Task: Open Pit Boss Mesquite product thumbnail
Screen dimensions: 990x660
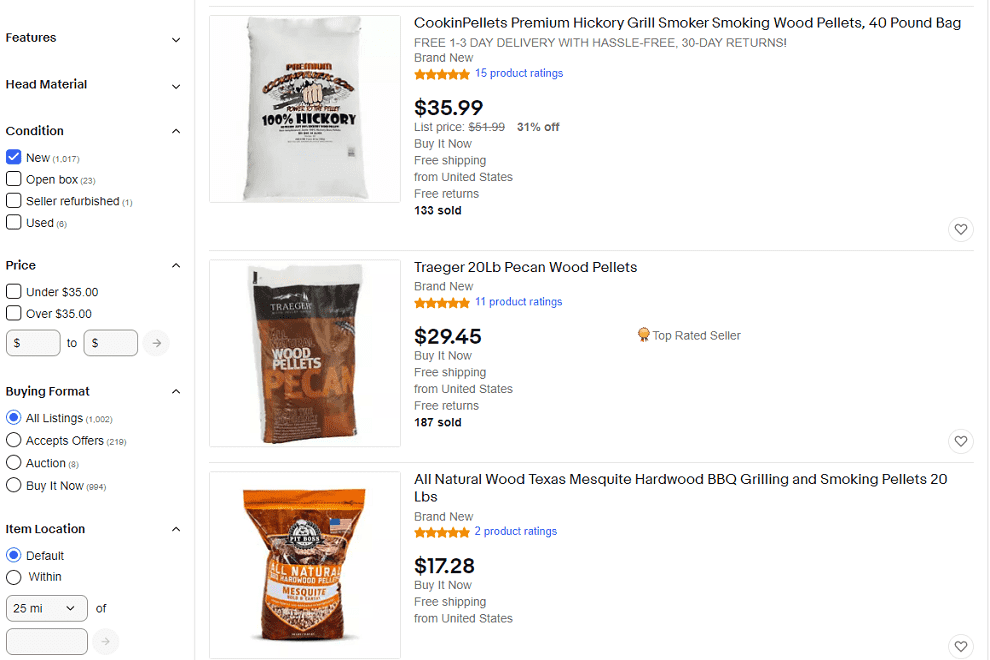Action: (305, 565)
